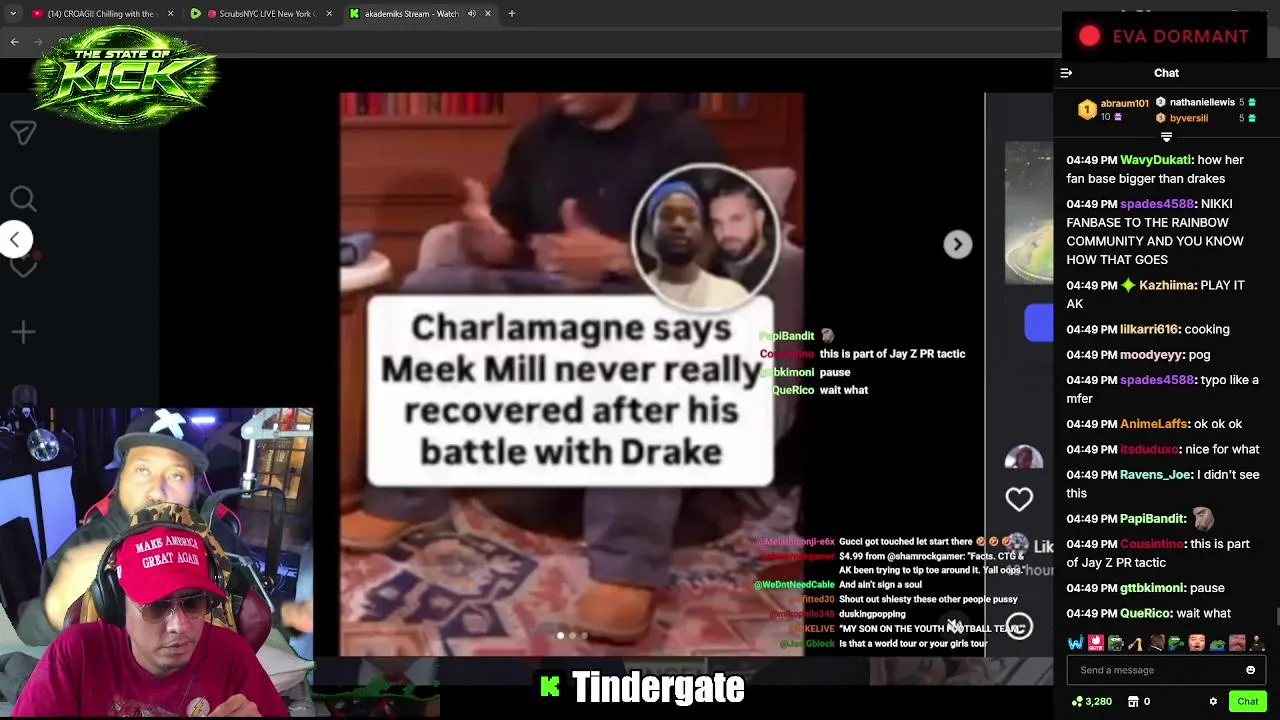Like the post with the heart icon
Image resolution: width=1280 pixels, height=720 pixels.
(1019, 498)
